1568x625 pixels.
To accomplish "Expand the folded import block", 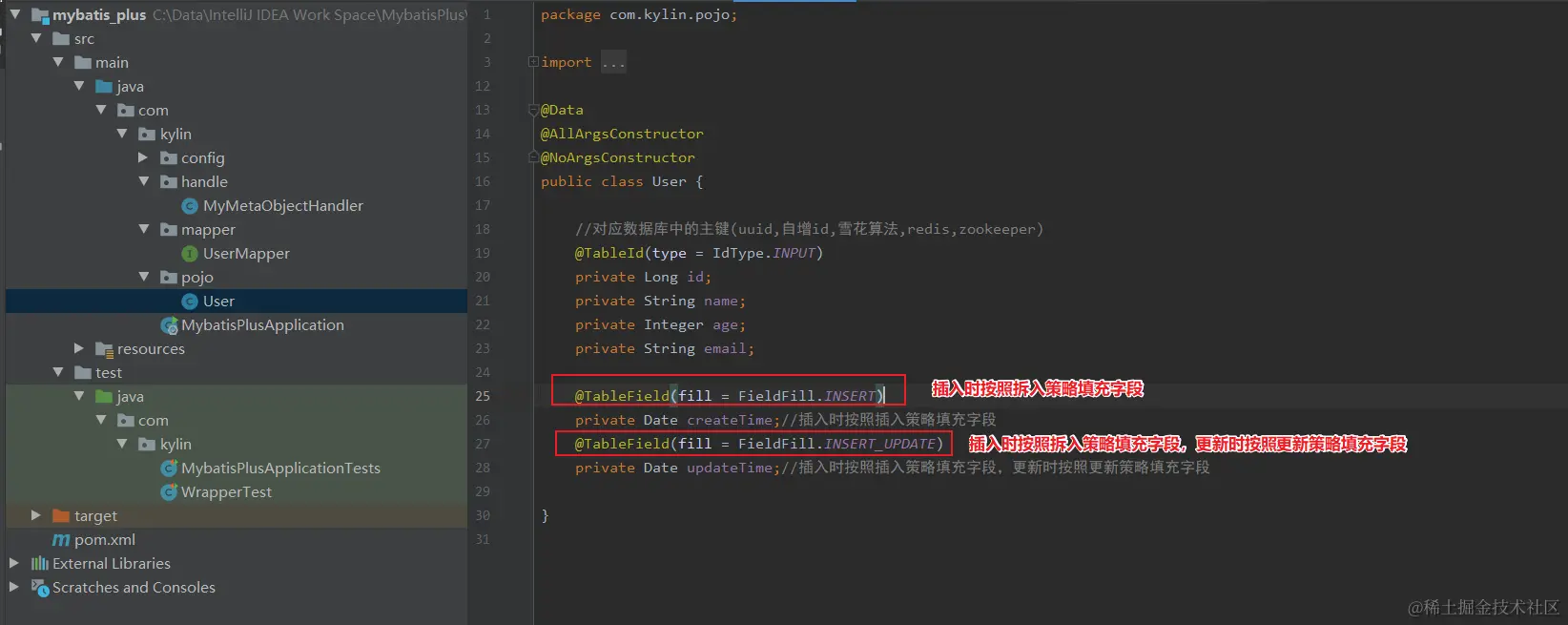I will coord(534,62).
